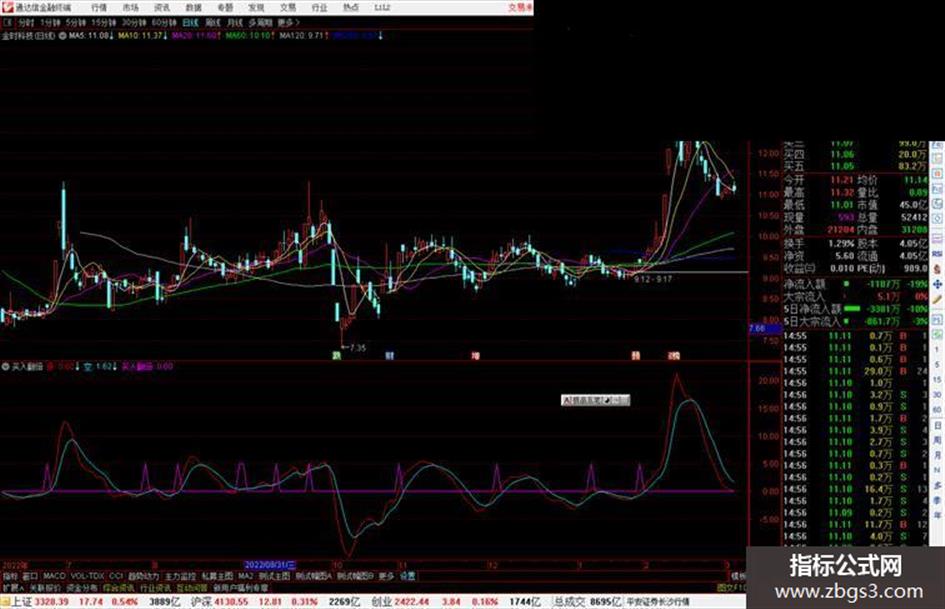The width and height of the screenshot is (945, 609).
Task: Expand 更多 indicators in the bottom bar
Action: click(x=386, y=576)
